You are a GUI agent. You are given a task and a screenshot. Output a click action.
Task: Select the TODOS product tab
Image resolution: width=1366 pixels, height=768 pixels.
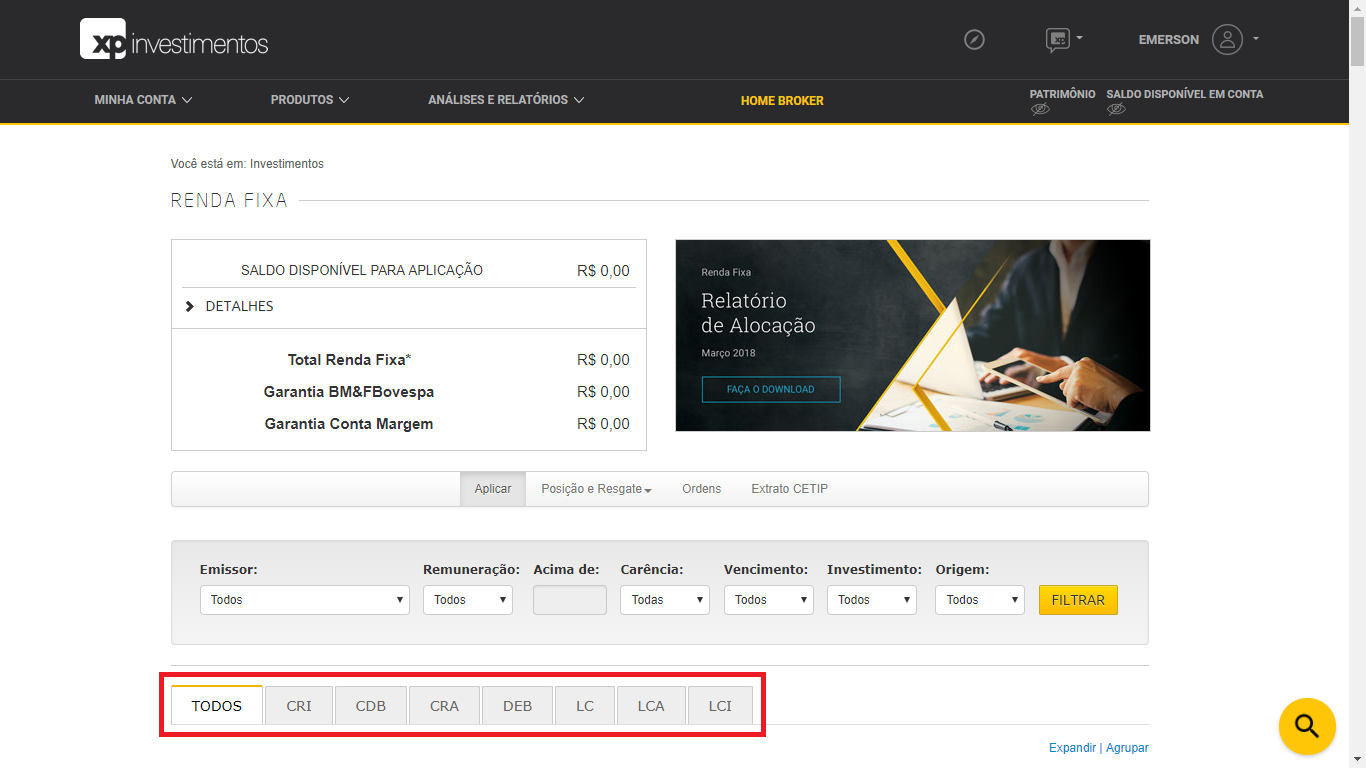(217, 705)
